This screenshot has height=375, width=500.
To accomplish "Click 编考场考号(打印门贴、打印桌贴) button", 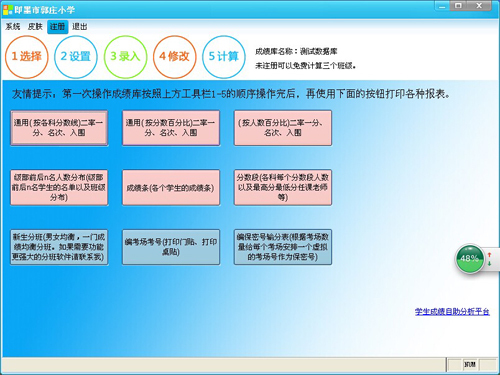I will (x=171, y=247).
